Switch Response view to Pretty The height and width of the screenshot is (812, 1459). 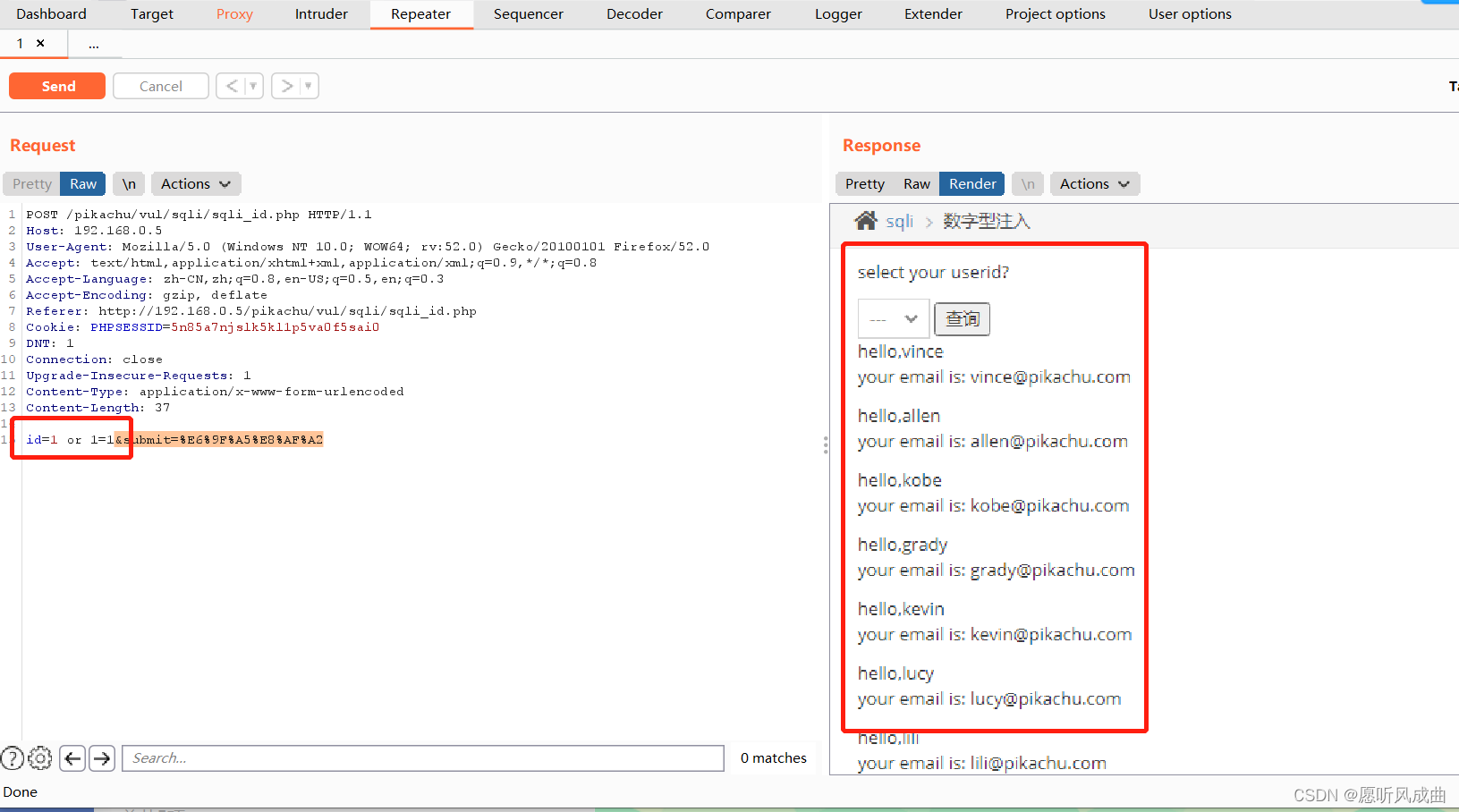[865, 183]
